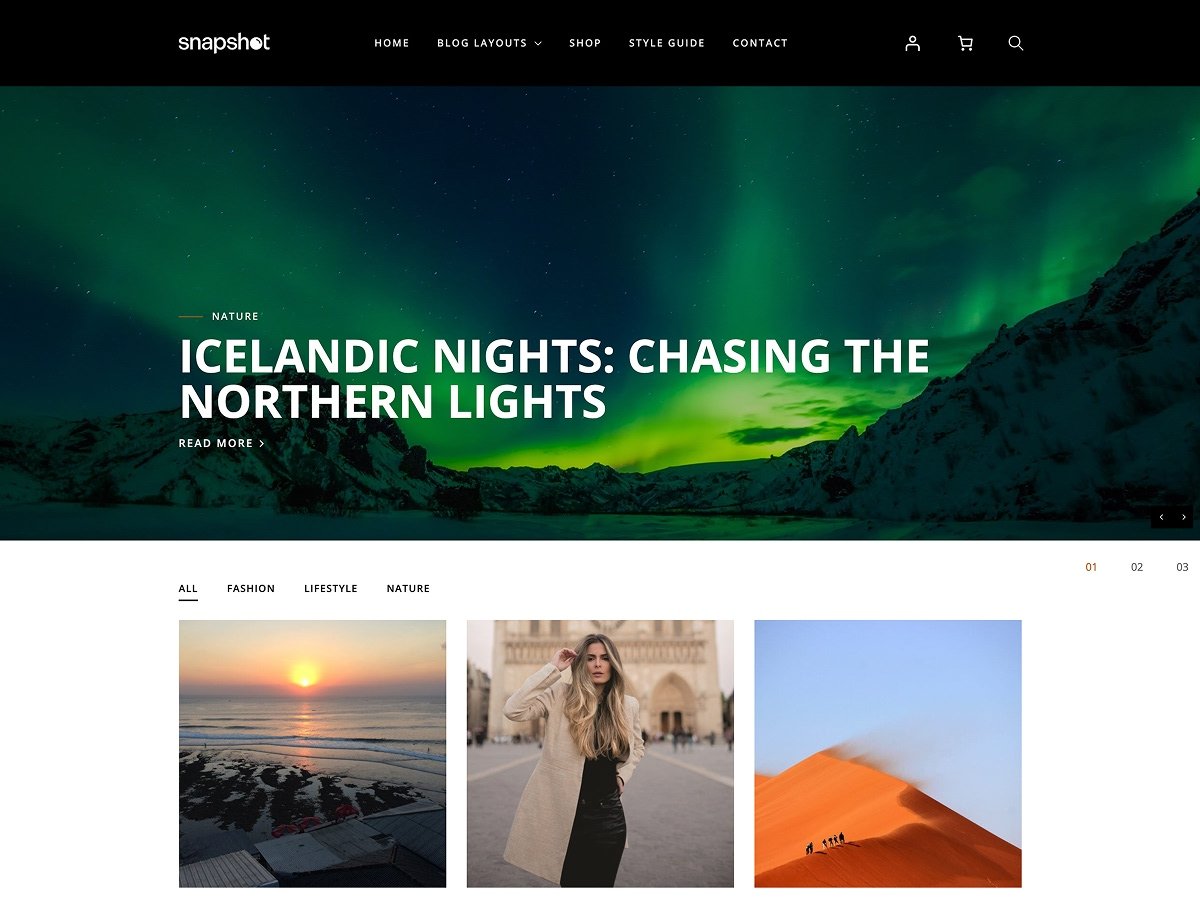Go to the Shop page
Viewport: 1200px width, 900px height.
click(585, 43)
